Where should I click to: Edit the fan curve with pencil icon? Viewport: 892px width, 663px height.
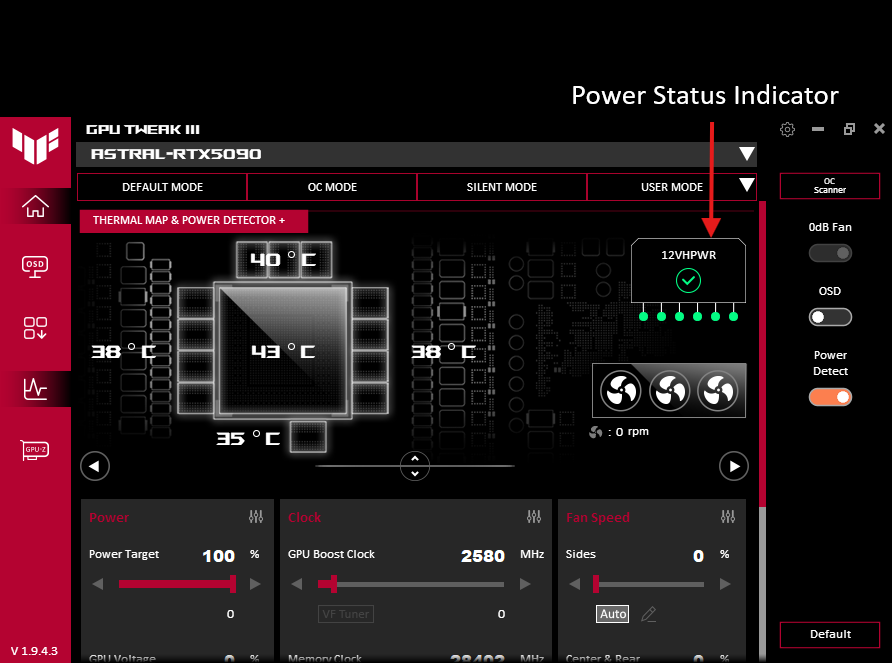[x=649, y=614]
